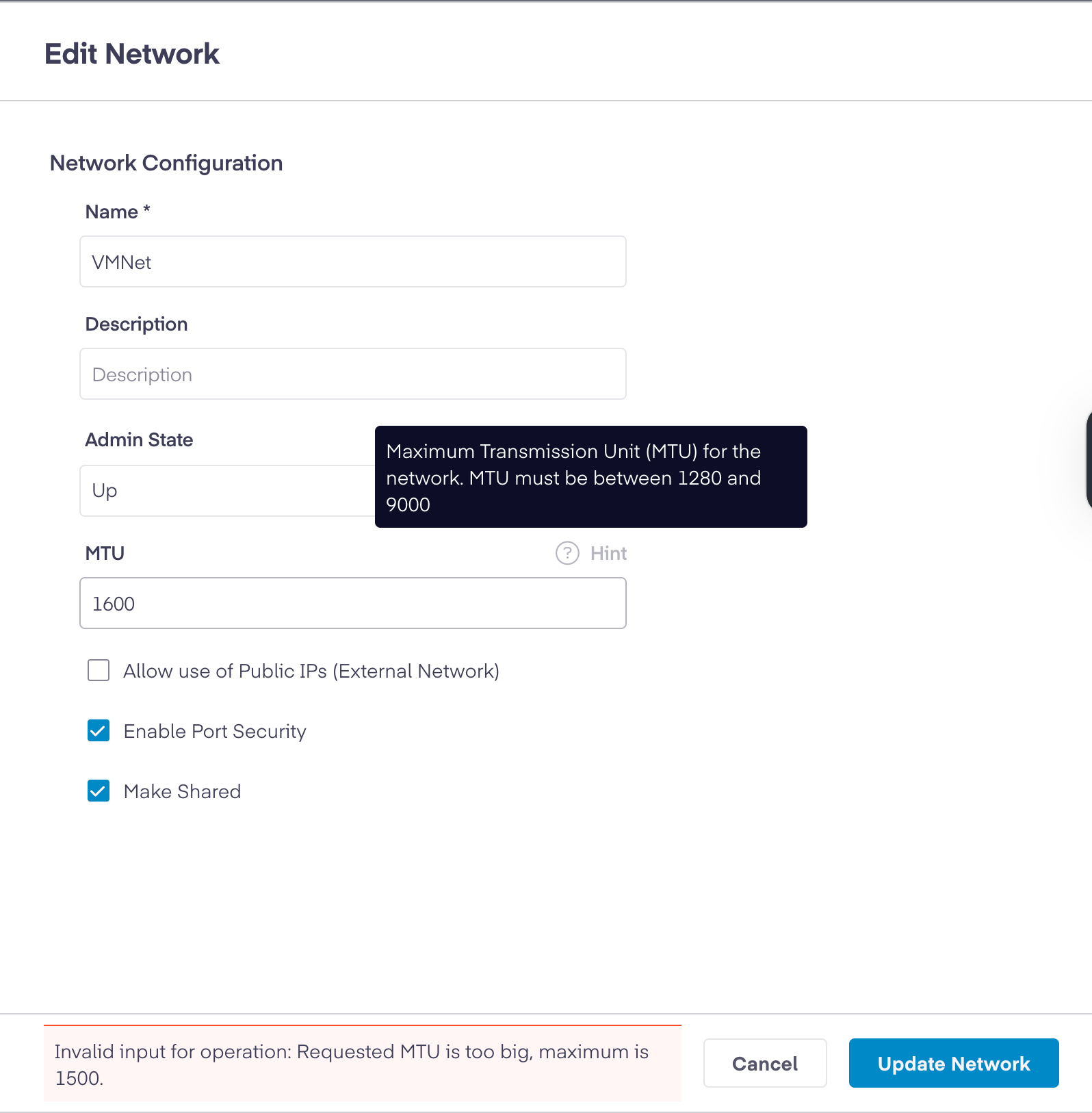Click the Edit Network dialog title
Viewport: 1092px width, 1113px height.
tap(132, 54)
